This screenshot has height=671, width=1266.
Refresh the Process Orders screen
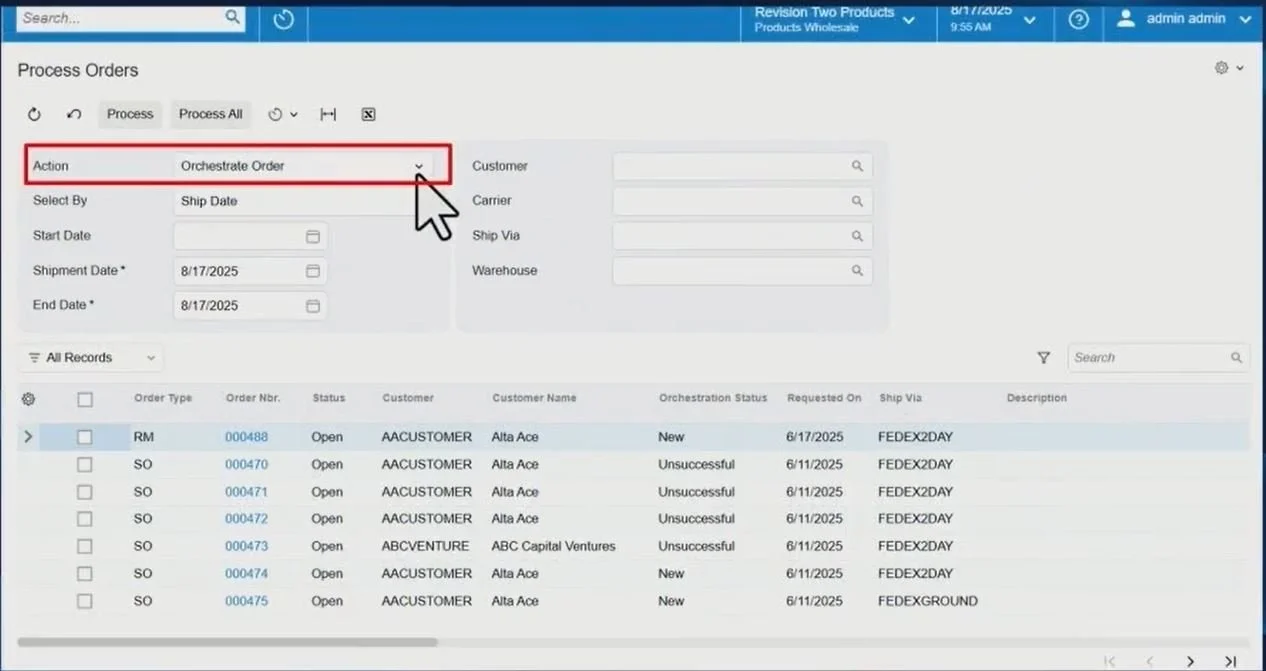click(33, 114)
